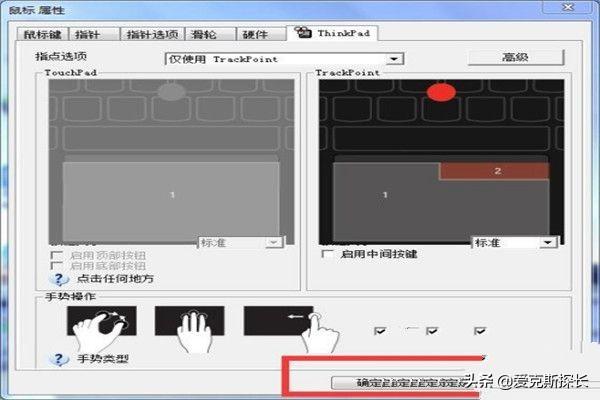Switch to the 指针选项 tab
The image size is (600, 400).
tap(153, 34)
